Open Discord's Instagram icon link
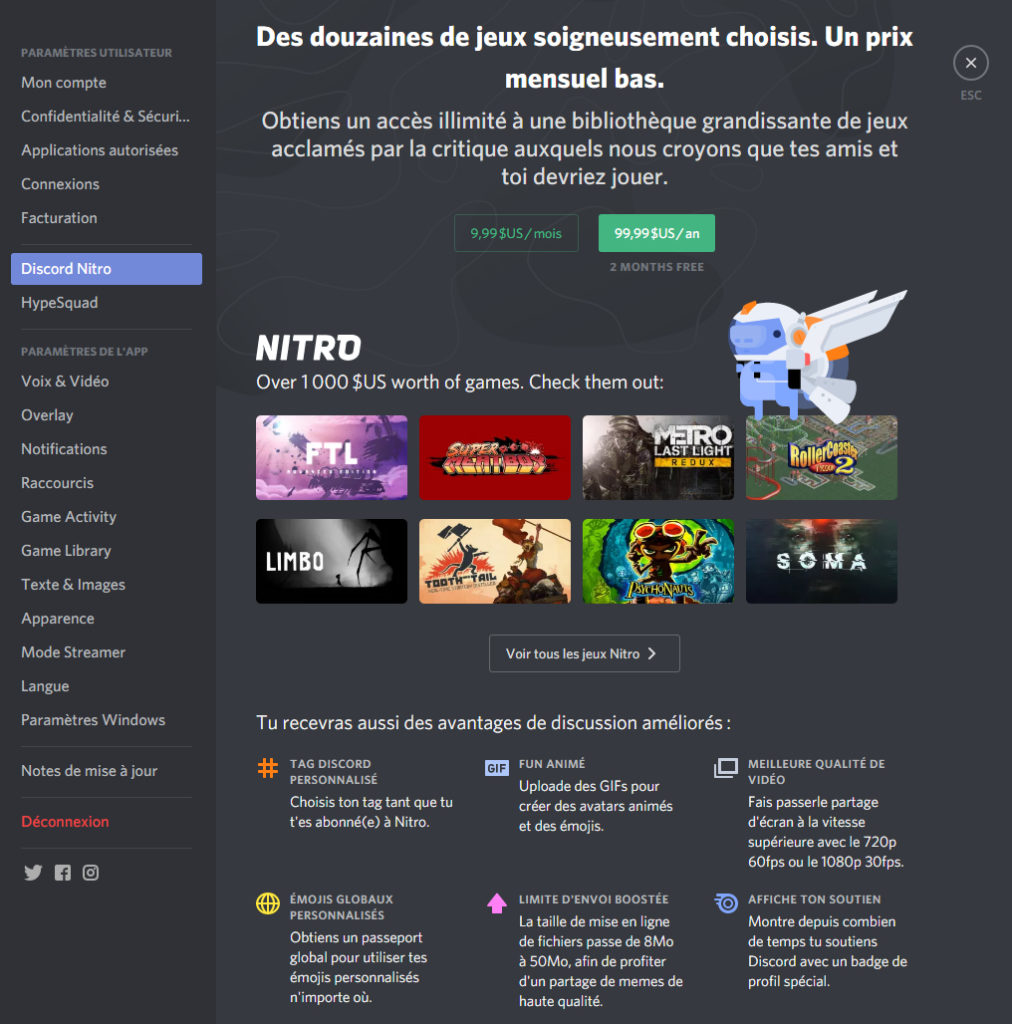1012x1024 pixels. tap(91, 873)
